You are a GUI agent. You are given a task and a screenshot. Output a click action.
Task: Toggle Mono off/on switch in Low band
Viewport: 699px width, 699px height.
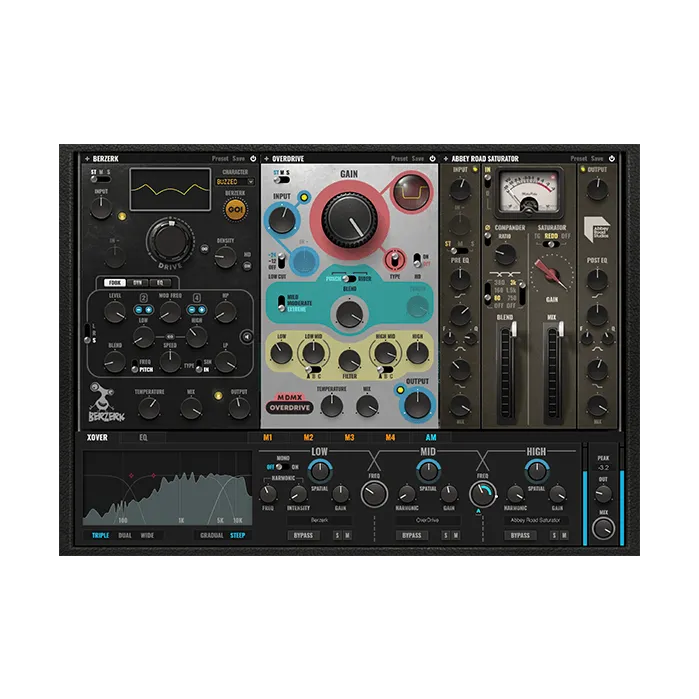tap(283, 467)
